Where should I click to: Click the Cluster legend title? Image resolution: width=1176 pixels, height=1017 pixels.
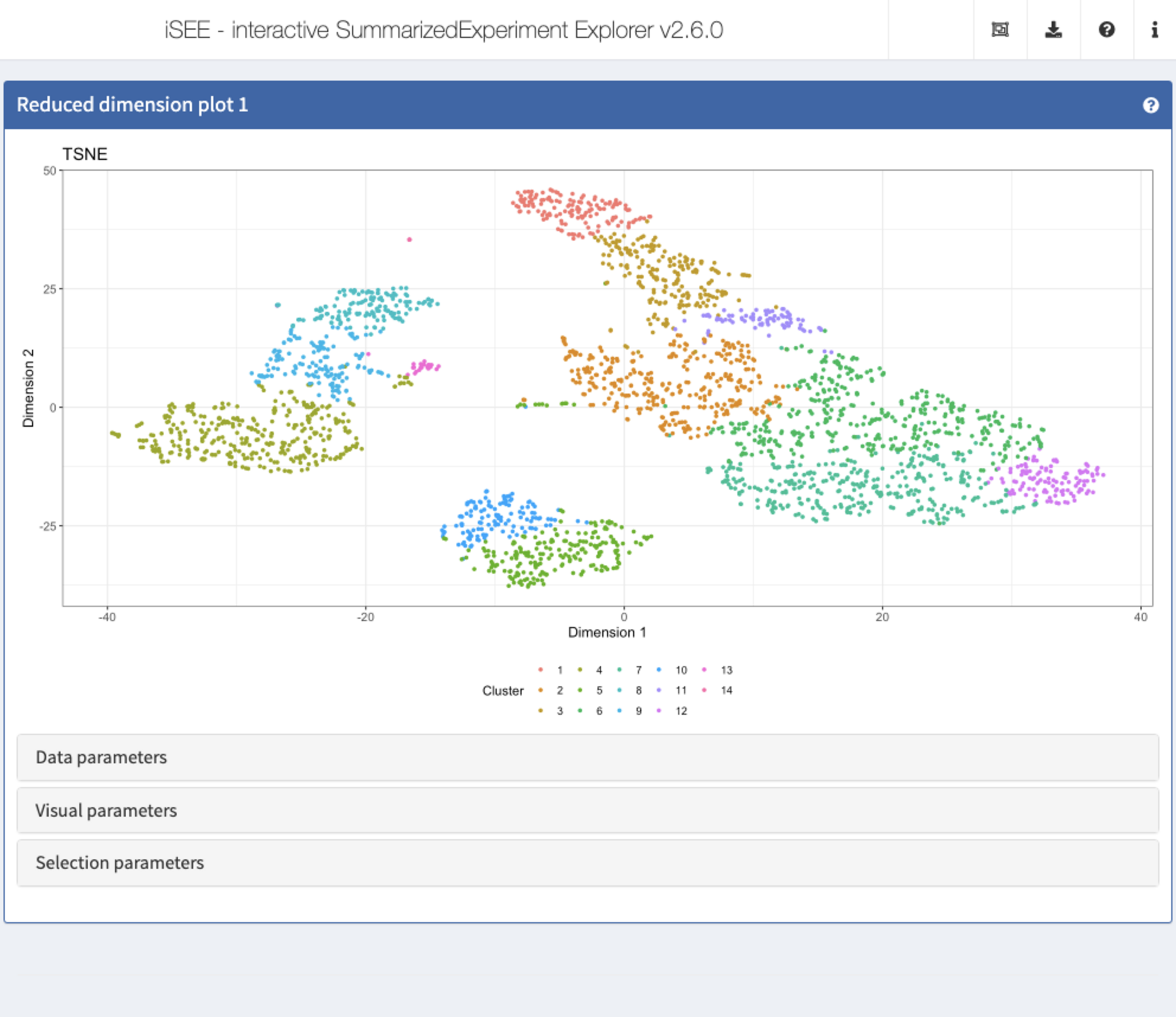coord(503,690)
